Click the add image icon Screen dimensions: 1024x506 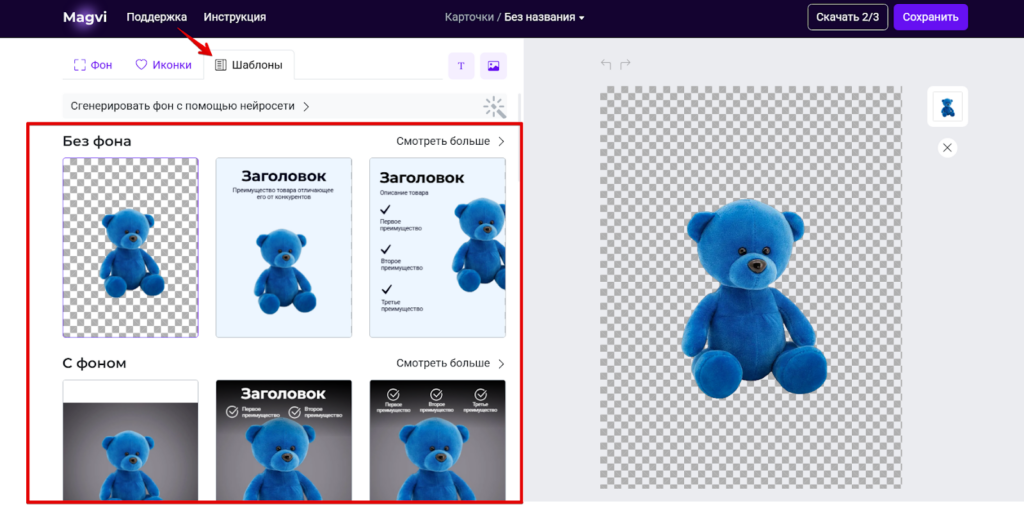[x=493, y=66]
